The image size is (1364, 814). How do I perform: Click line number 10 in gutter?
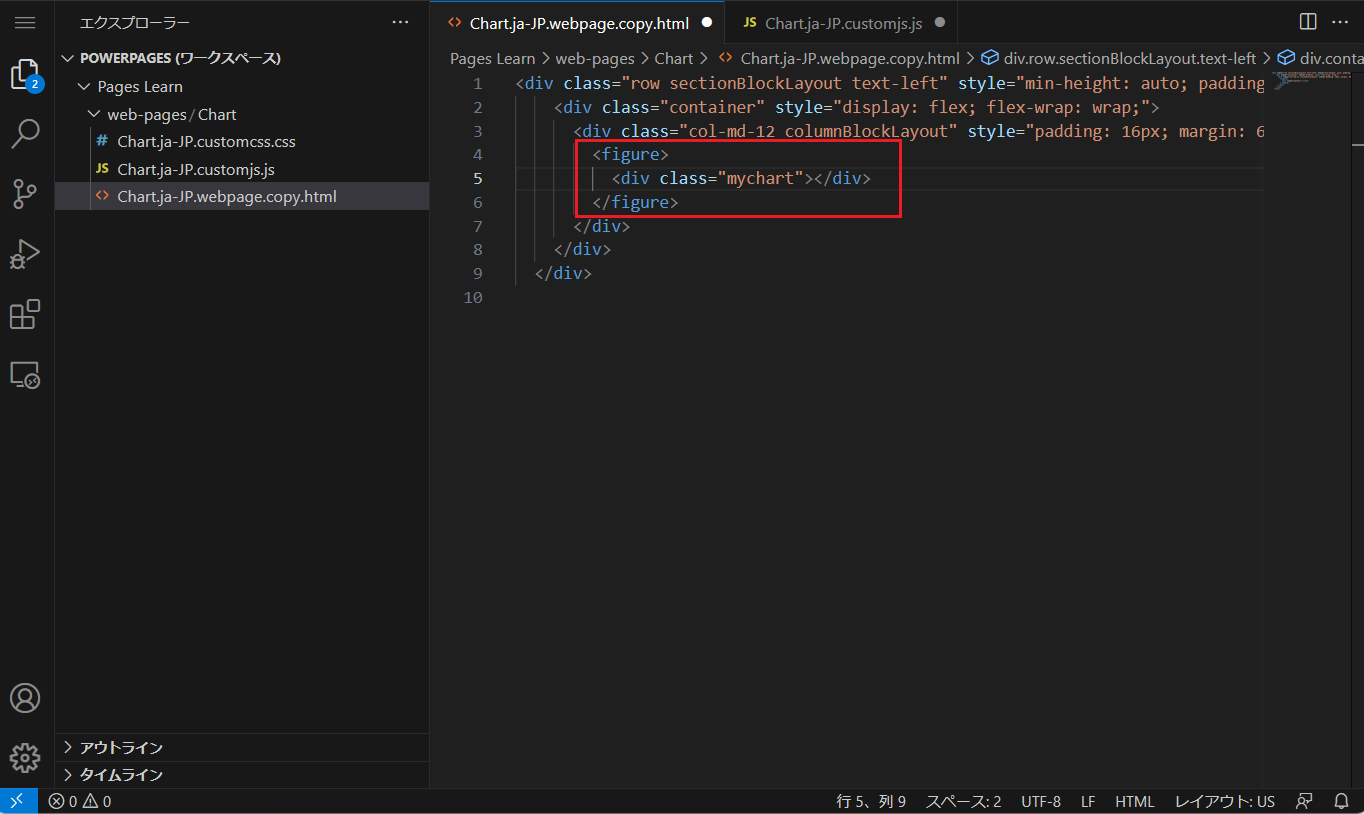pyautogui.click(x=473, y=297)
